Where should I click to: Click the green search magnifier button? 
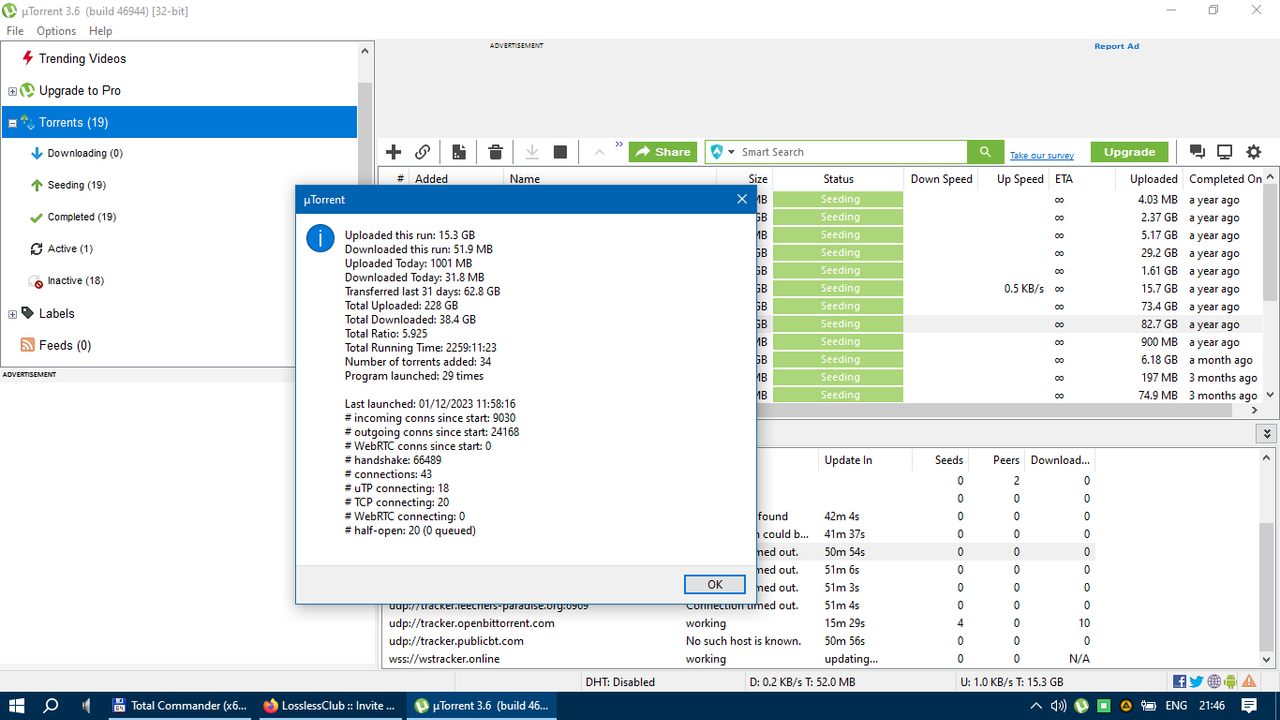(985, 152)
